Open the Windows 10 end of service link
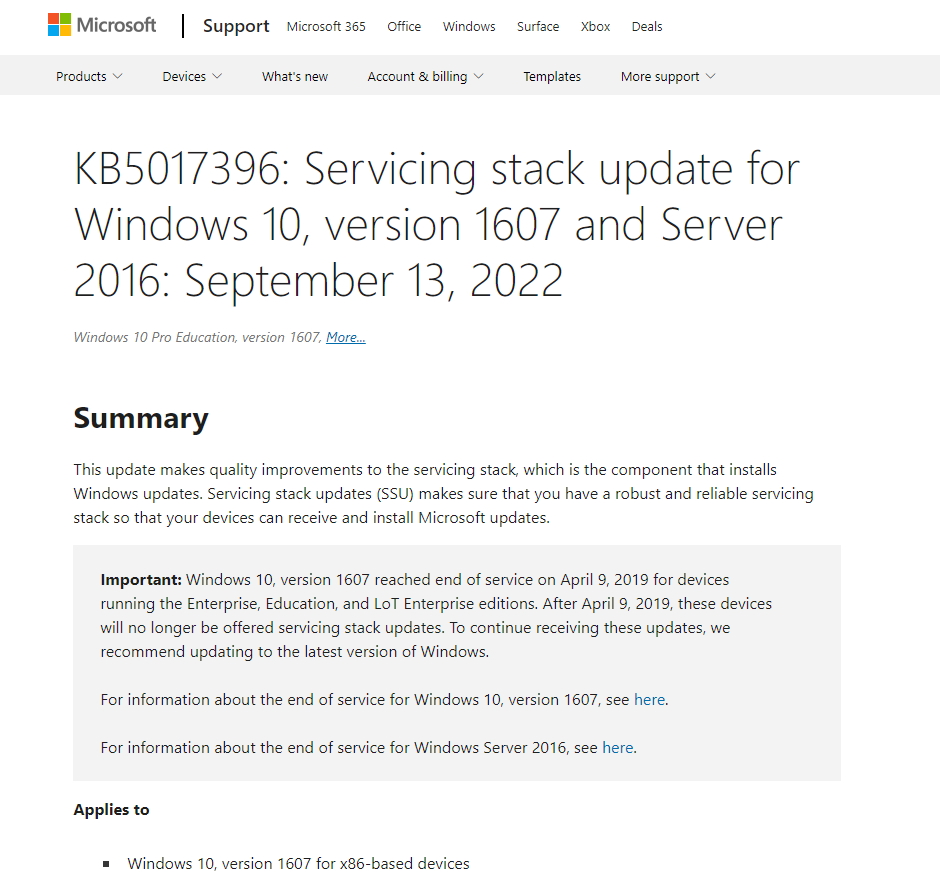The height and width of the screenshot is (890, 940). coord(649,699)
